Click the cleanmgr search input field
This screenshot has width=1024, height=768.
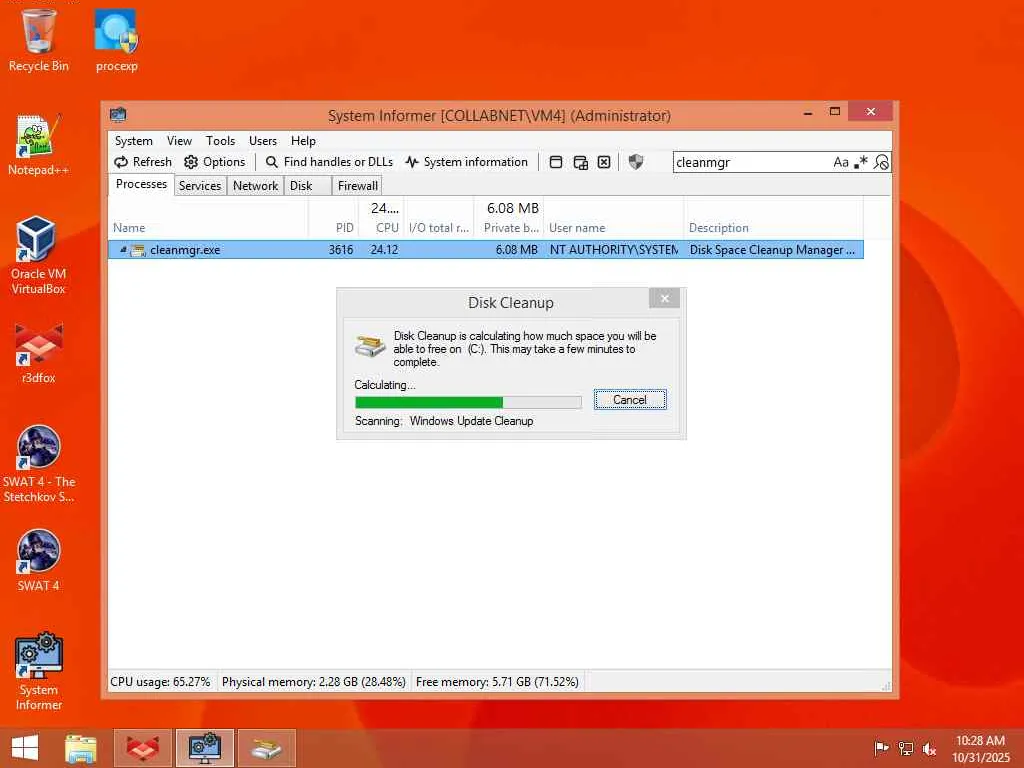(x=751, y=162)
